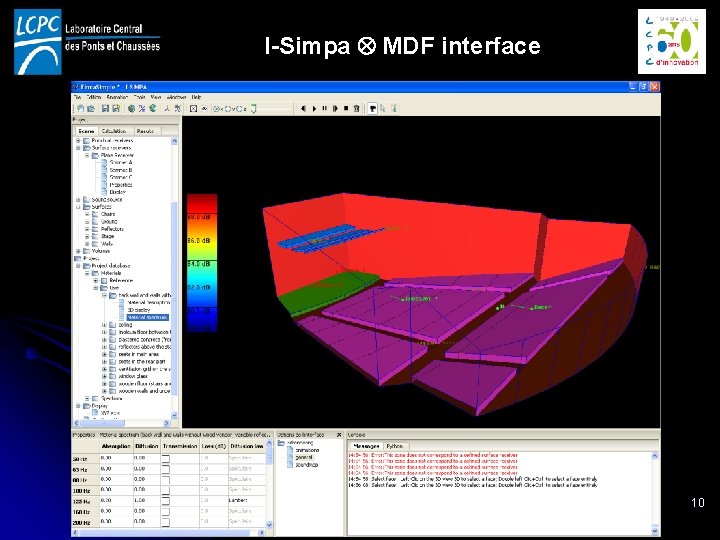Toggle Transmission checkbox for 80 Hz row
Image resolution: width=720 pixels, height=540 pixels.
[x=166, y=479]
